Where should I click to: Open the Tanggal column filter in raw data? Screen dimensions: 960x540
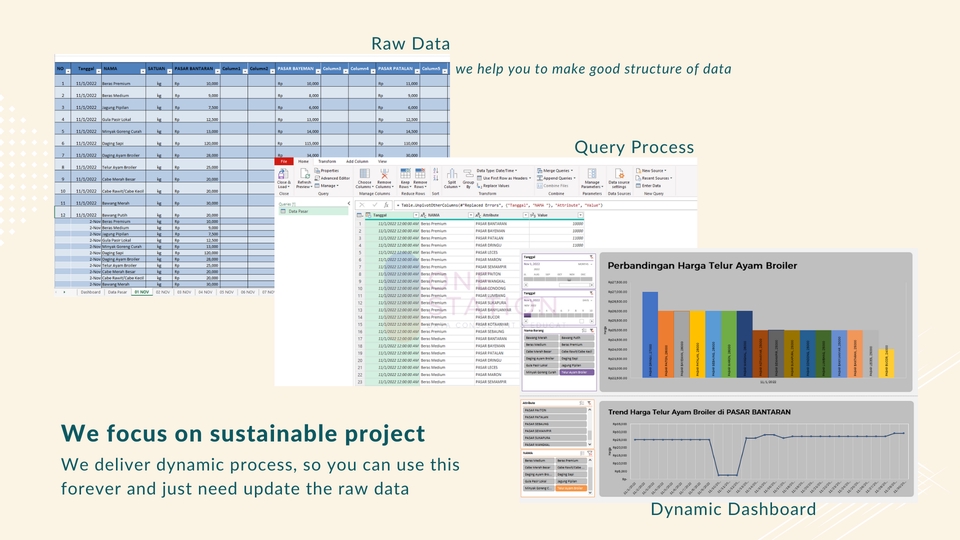(x=98, y=72)
